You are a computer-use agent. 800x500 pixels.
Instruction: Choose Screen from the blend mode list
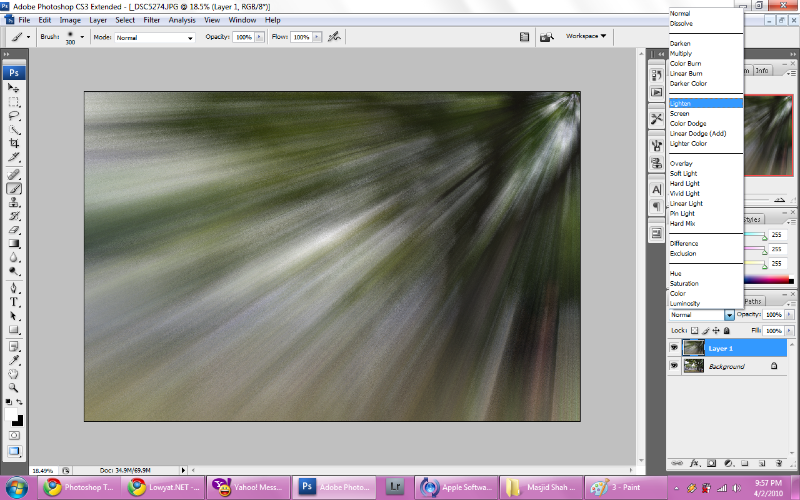(680, 114)
